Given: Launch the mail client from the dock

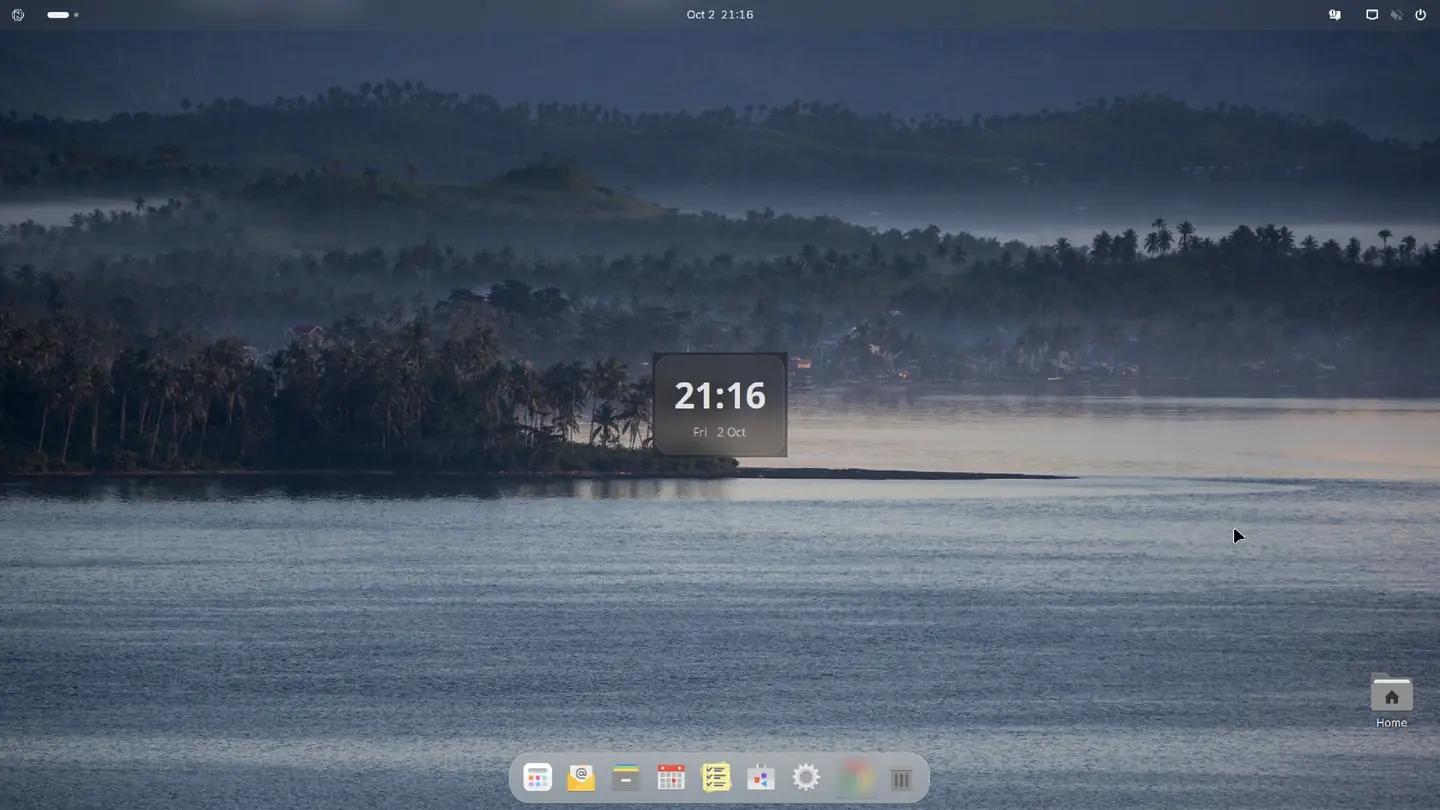Looking at the screenshot, I should [x=581, y=778].
